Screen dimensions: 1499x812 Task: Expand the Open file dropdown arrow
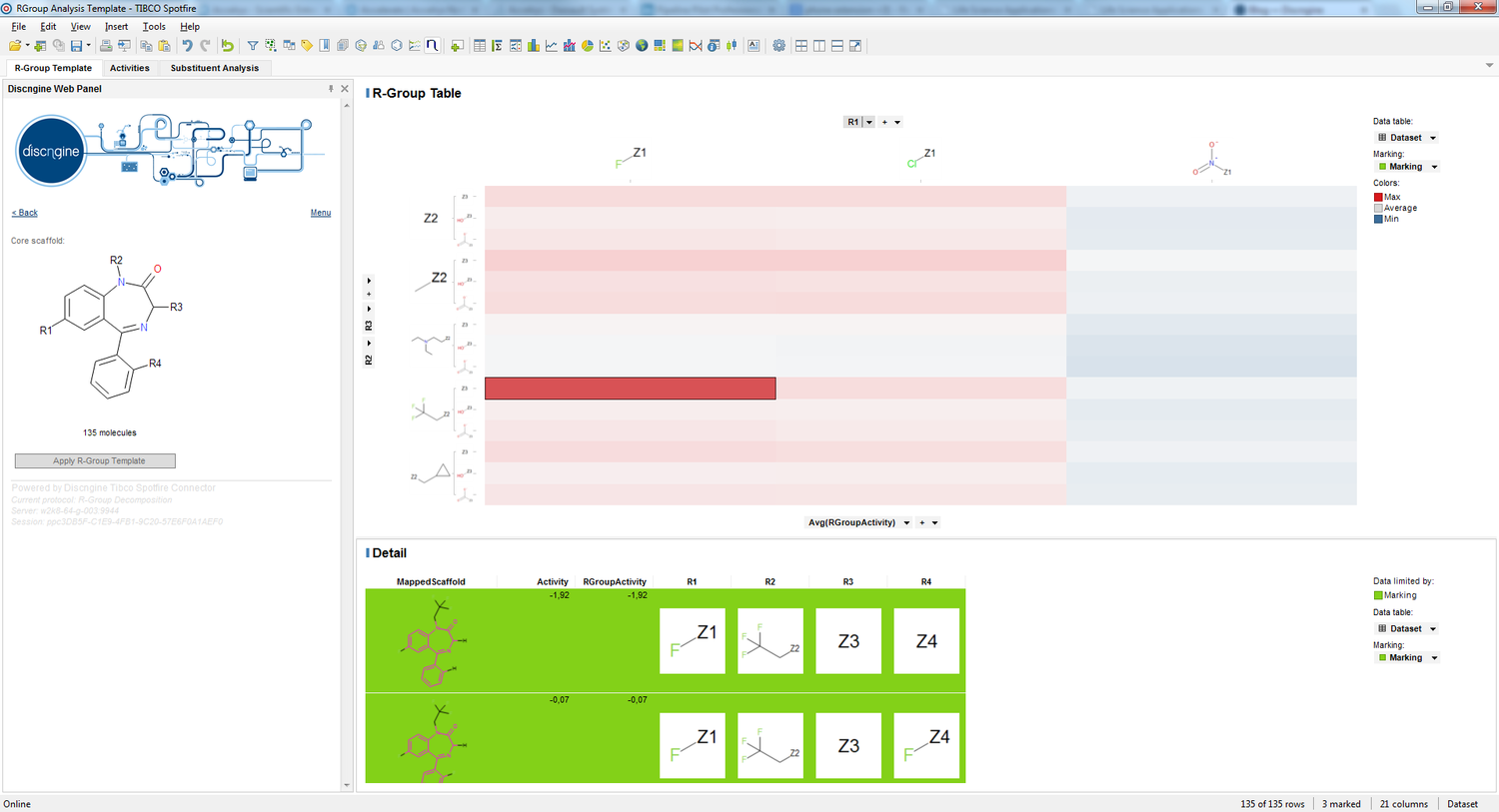[28, 46]
